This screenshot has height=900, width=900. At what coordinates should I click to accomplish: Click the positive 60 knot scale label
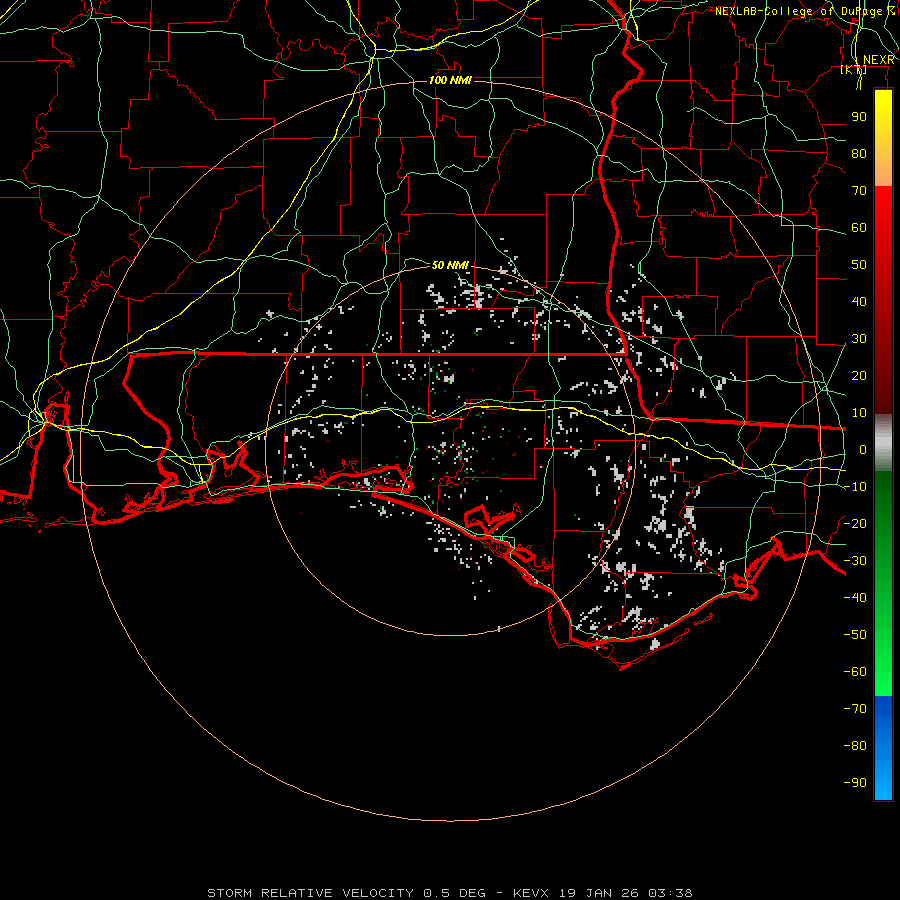(x=859, y=227)
